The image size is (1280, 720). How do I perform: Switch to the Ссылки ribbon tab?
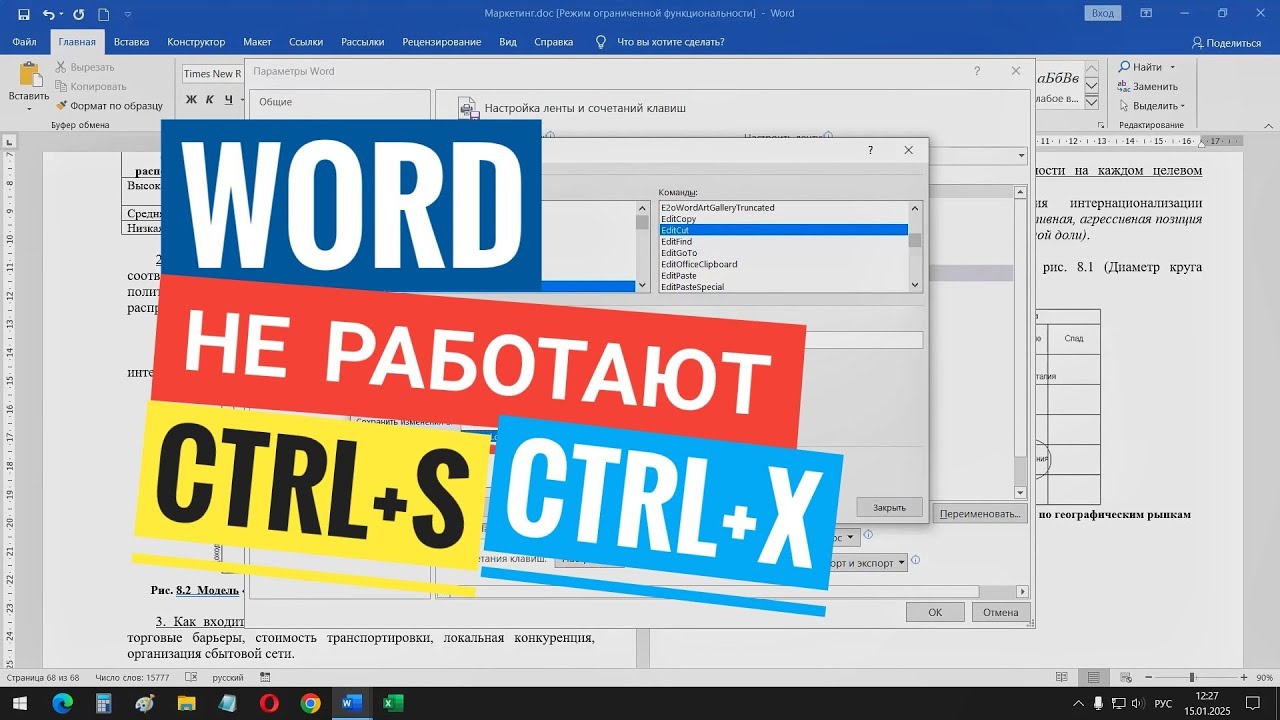pyautogui.click(x=306, y=42)
